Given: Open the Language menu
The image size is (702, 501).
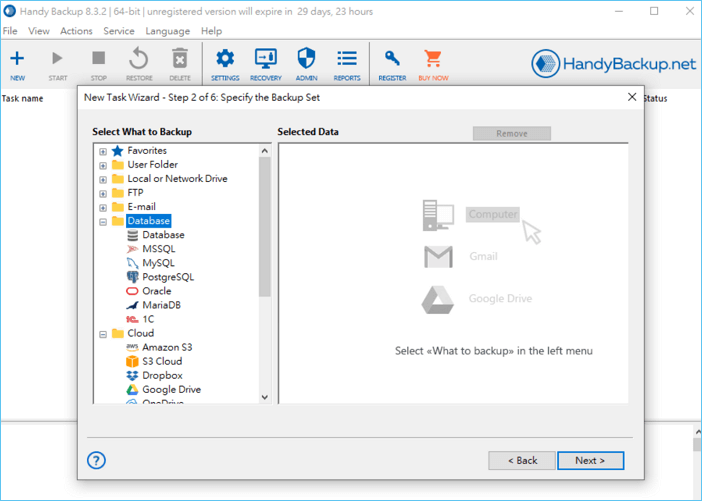Looking at the screenshot, I should (x=167, y=31).
